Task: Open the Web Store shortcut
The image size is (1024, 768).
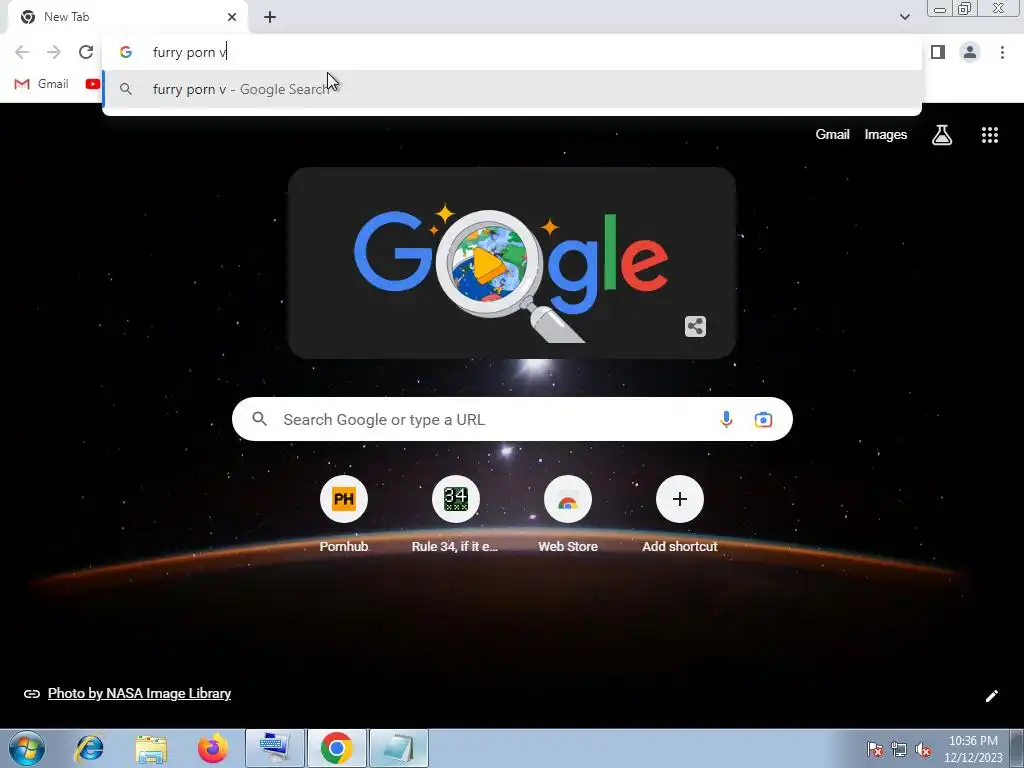Action: pyautogui.click(x=568, y=515)
